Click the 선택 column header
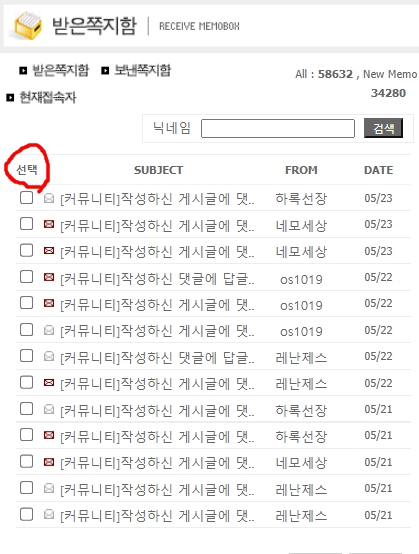 27,170
